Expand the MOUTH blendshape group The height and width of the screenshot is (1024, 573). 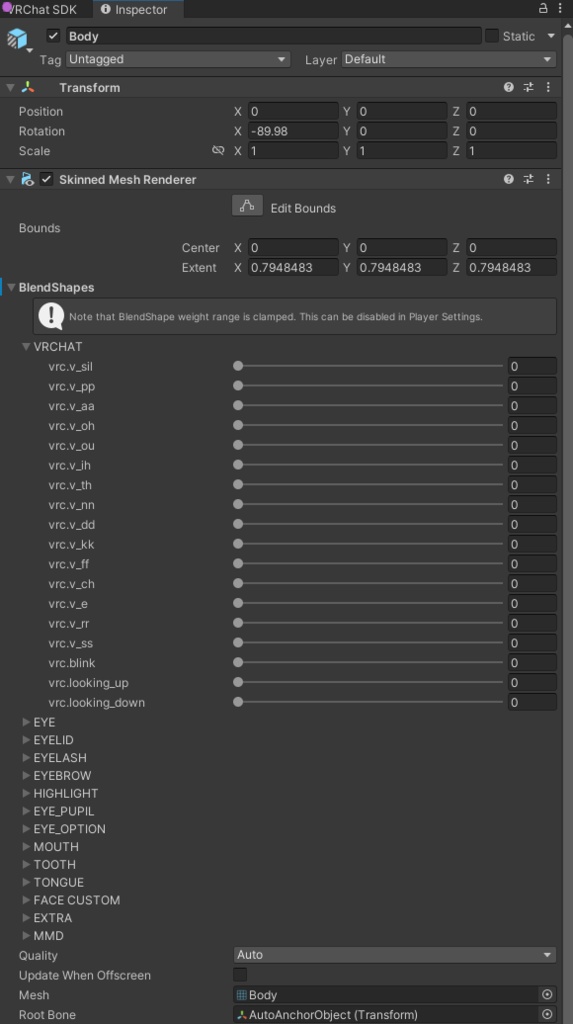tap(26, 846)
